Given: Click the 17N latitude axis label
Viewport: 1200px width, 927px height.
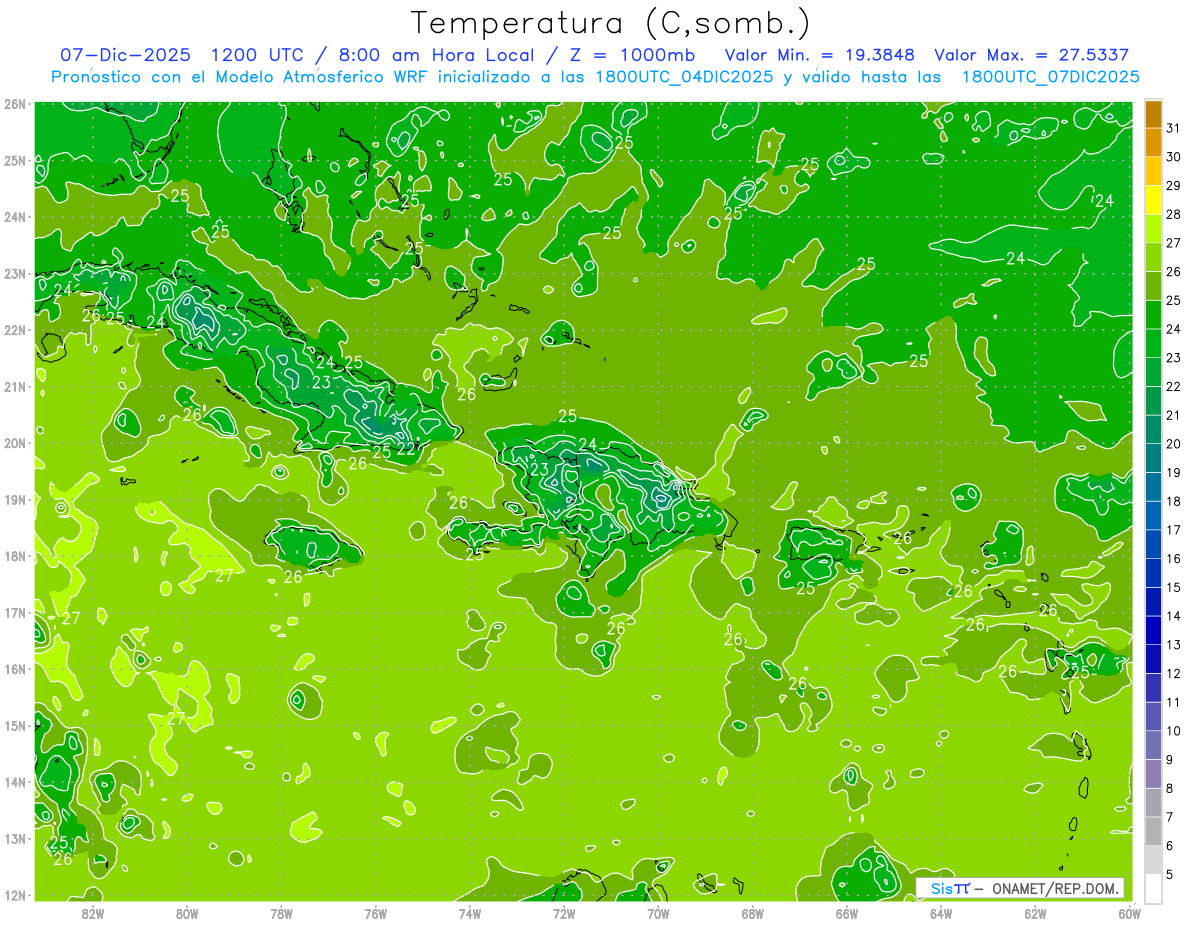Looking at the screenshot, I should coord(15,613).
